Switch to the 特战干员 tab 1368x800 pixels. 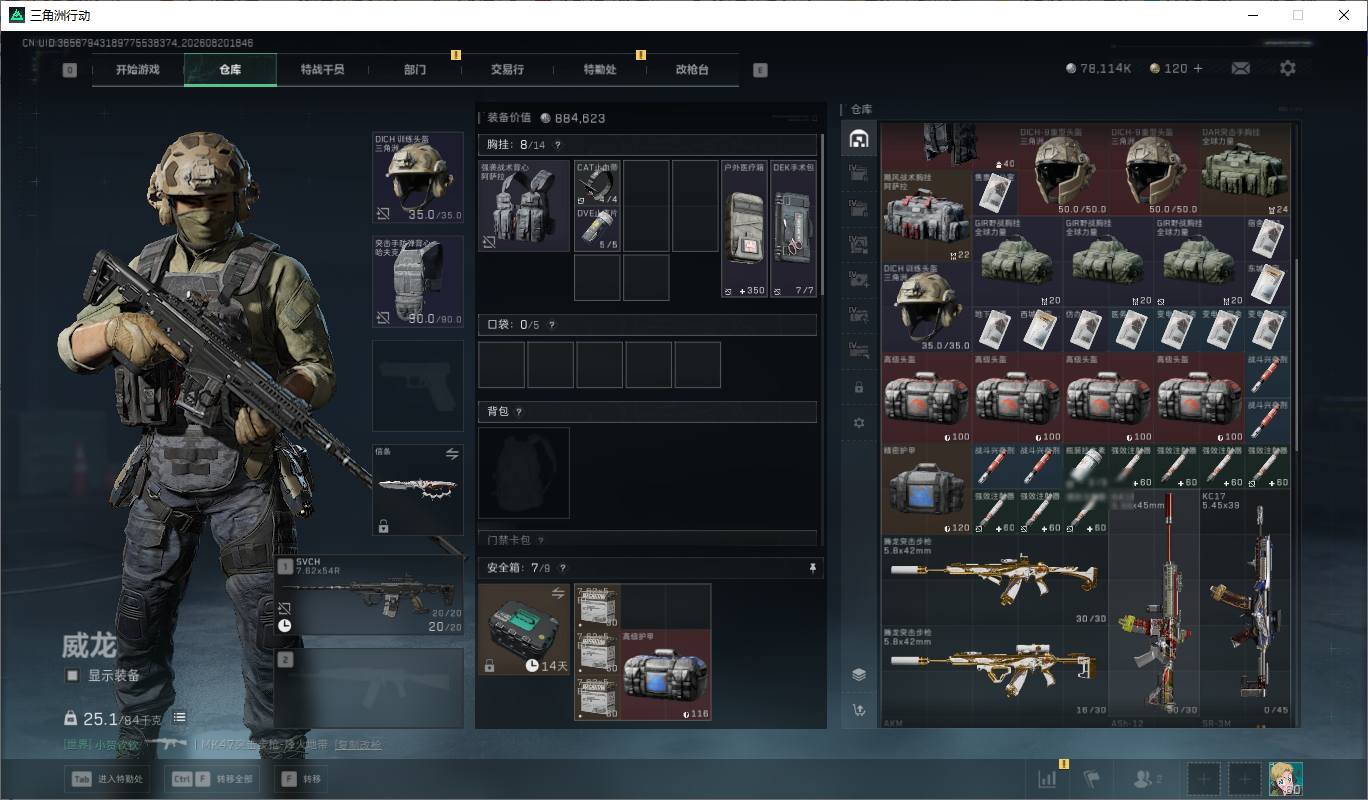322,70
